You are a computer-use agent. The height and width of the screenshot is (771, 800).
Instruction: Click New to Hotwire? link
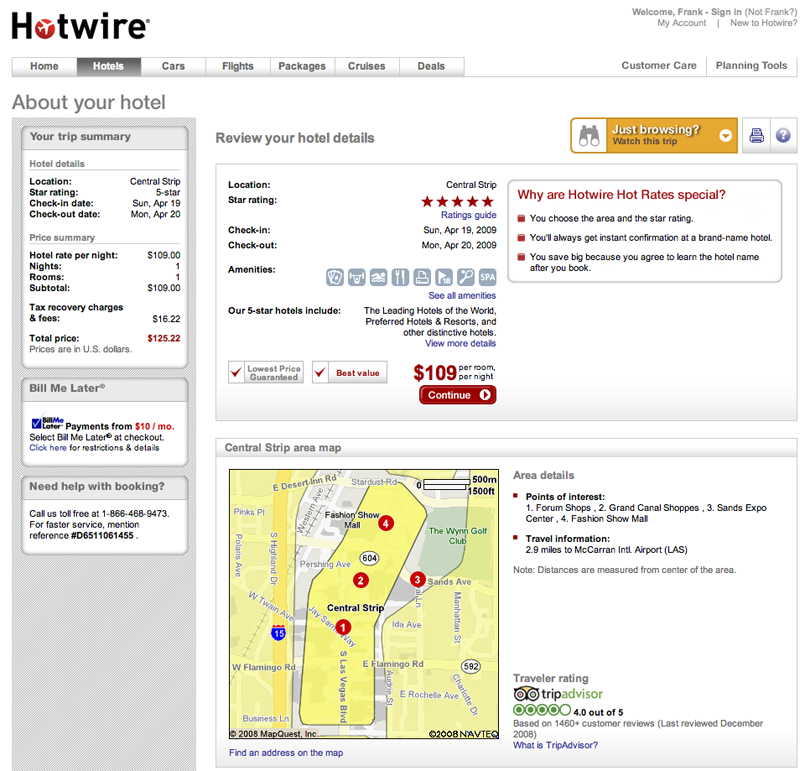[763, 23]
